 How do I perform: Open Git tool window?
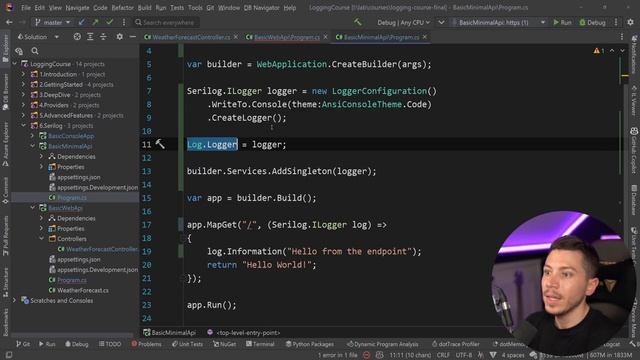(23, 344)
